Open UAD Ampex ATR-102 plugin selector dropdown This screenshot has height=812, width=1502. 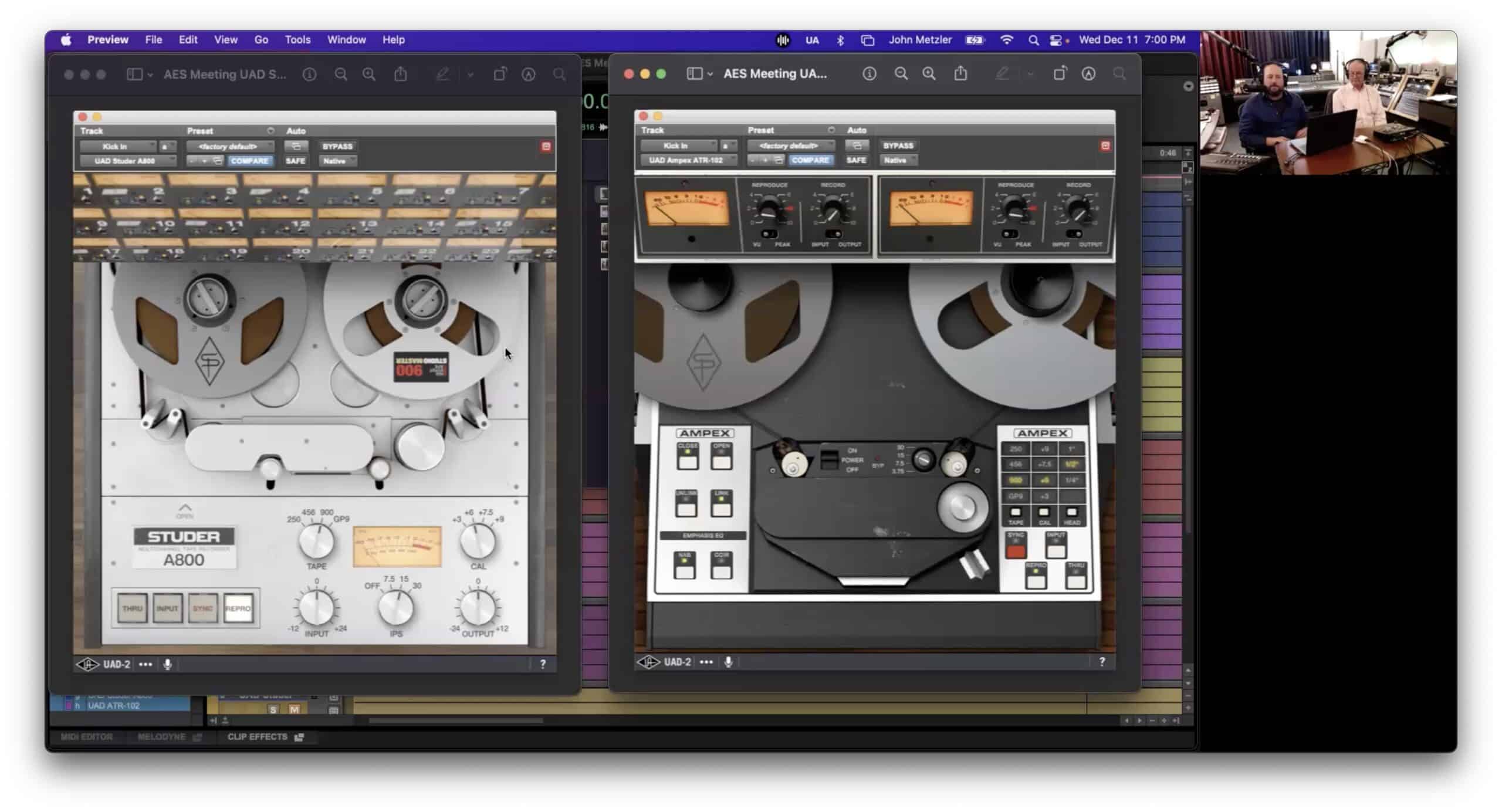click(688, 160)
